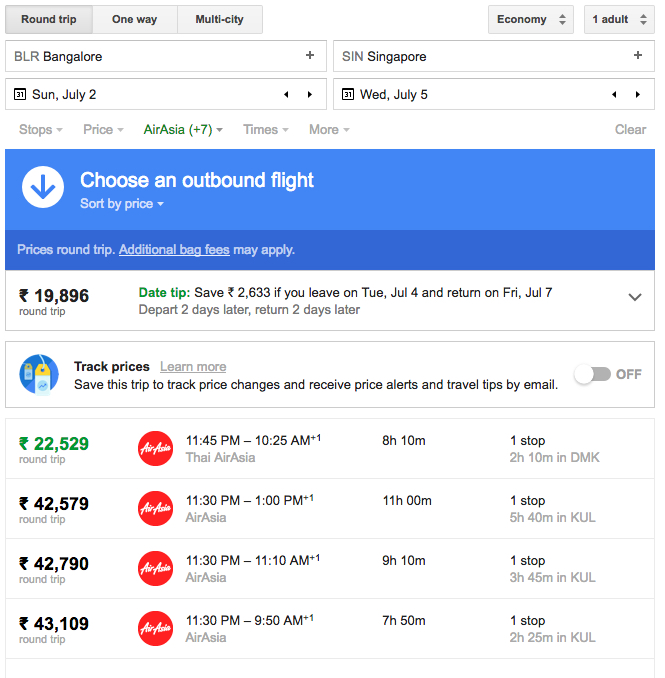Image resolution: width=665 pixels, height=678 pixels.
Task: Click the Thai AirAsia airline name
Action: coord(221,457)
